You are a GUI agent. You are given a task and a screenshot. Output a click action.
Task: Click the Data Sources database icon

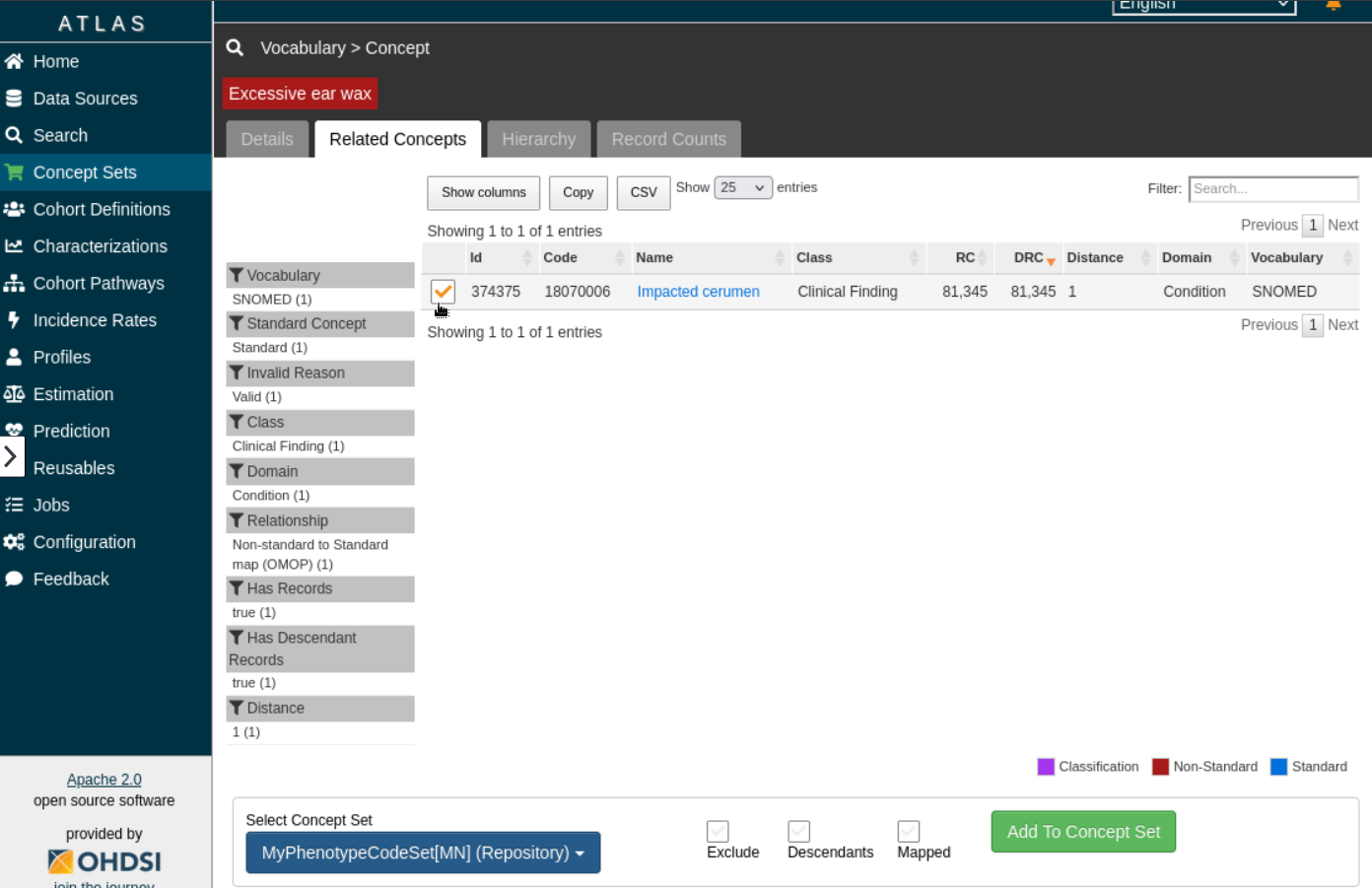[x=14, y=99]
